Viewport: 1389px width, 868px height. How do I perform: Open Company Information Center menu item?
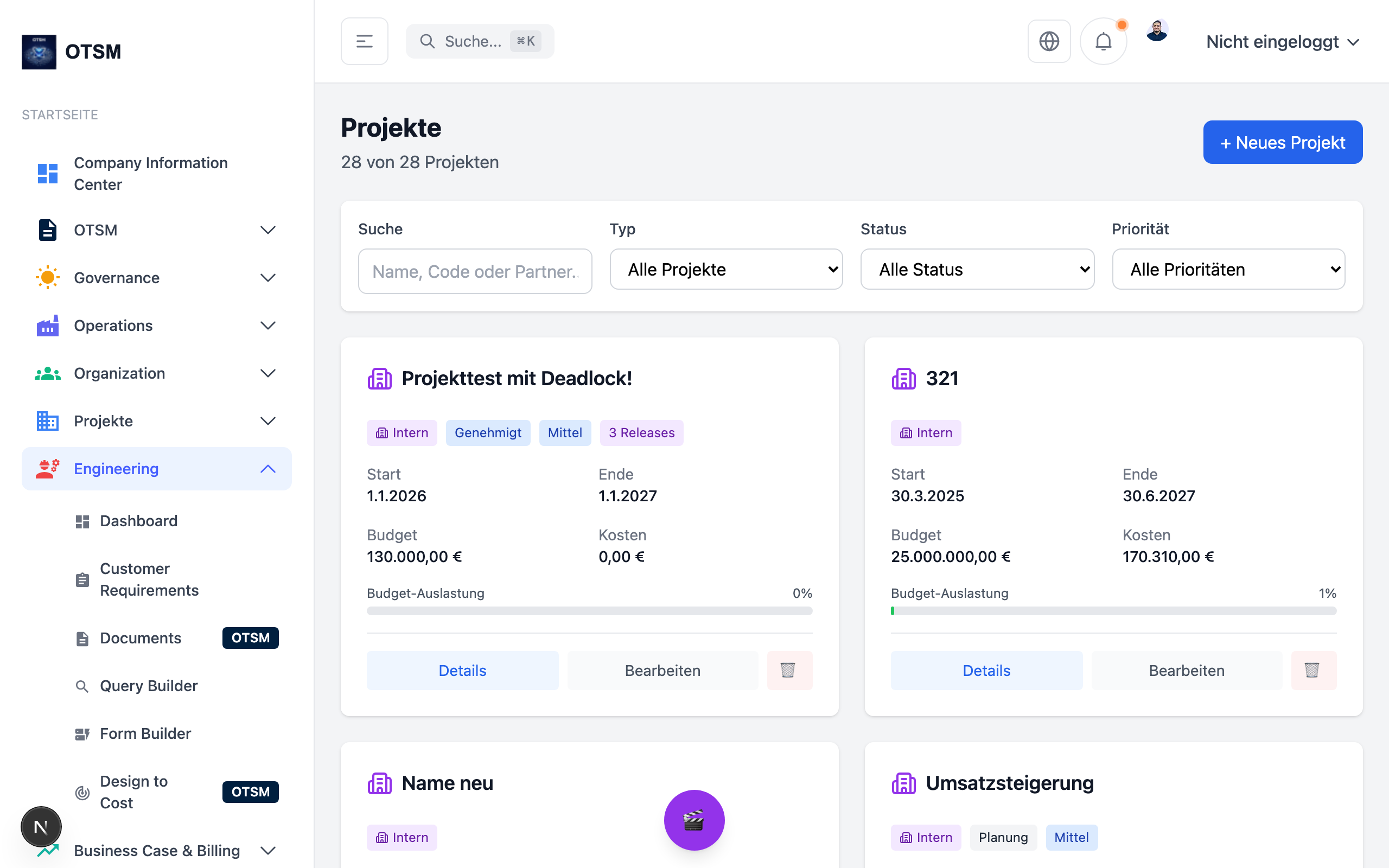coord(150,174)
